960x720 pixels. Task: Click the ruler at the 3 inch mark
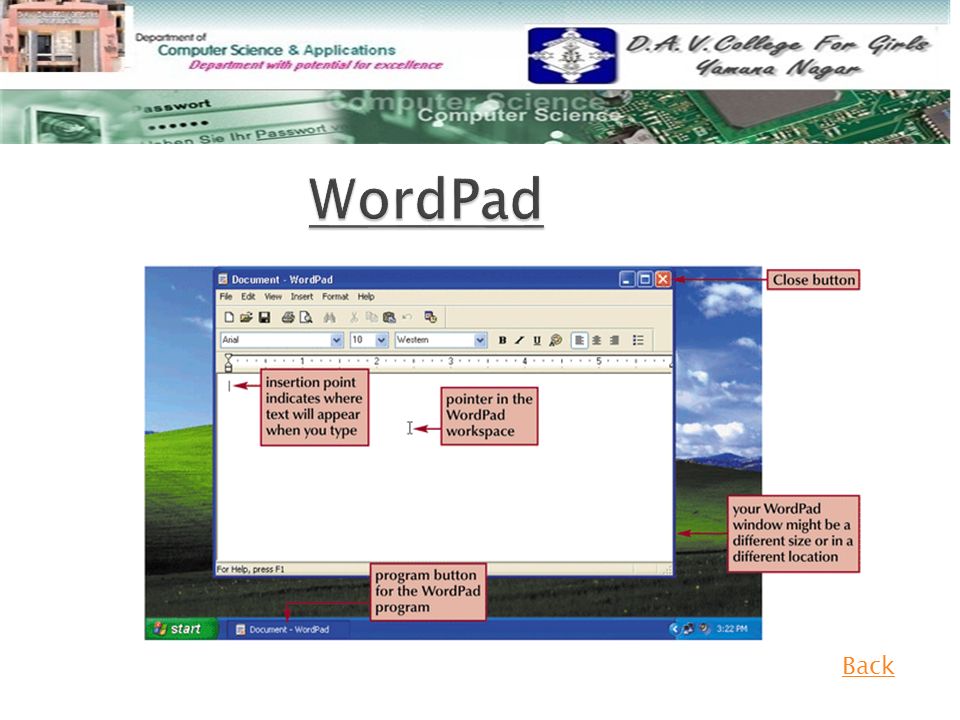pyautogui.click(x=451, y=361)
